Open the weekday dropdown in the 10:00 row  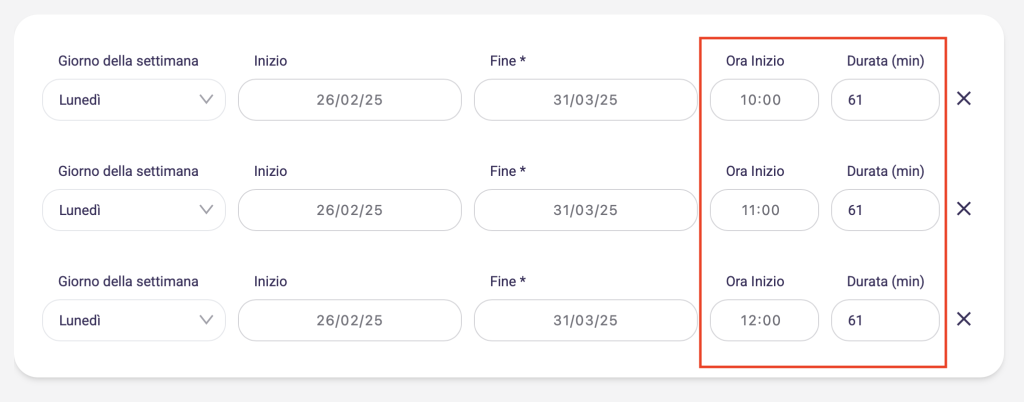coord(134,100)
